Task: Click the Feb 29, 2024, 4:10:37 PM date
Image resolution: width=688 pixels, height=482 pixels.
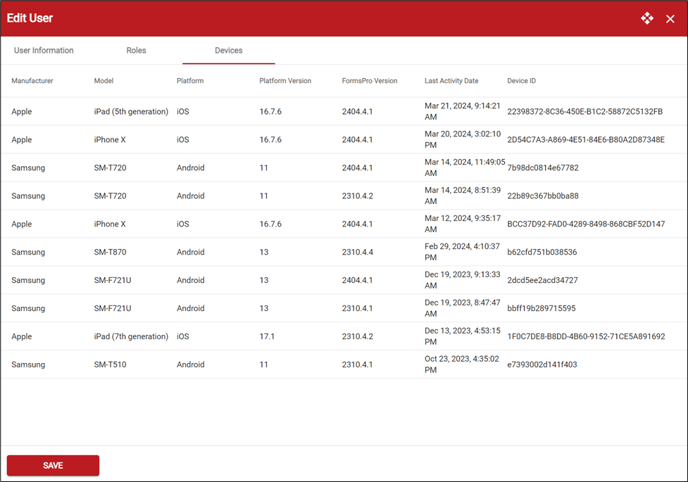Action: click(x=462, y=252)
